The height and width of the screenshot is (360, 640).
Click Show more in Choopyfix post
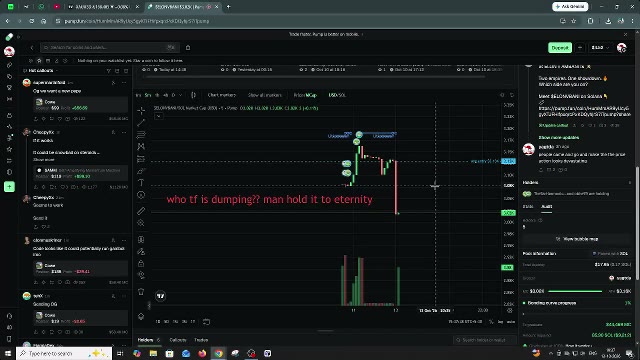(x=44, y=160)
